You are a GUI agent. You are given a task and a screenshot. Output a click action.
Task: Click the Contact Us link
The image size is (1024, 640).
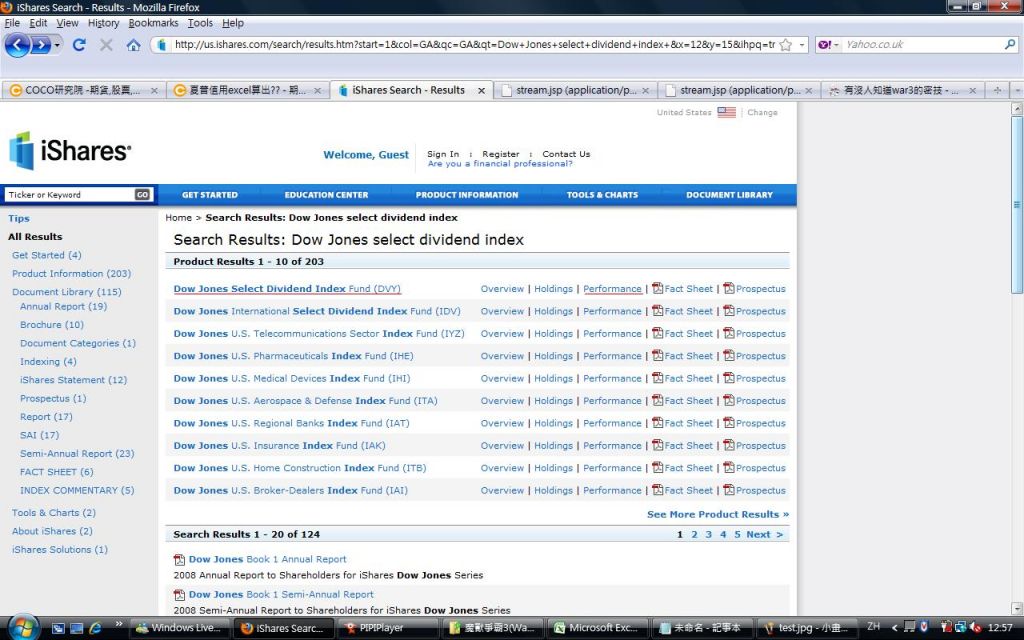[x=566, y=154]
